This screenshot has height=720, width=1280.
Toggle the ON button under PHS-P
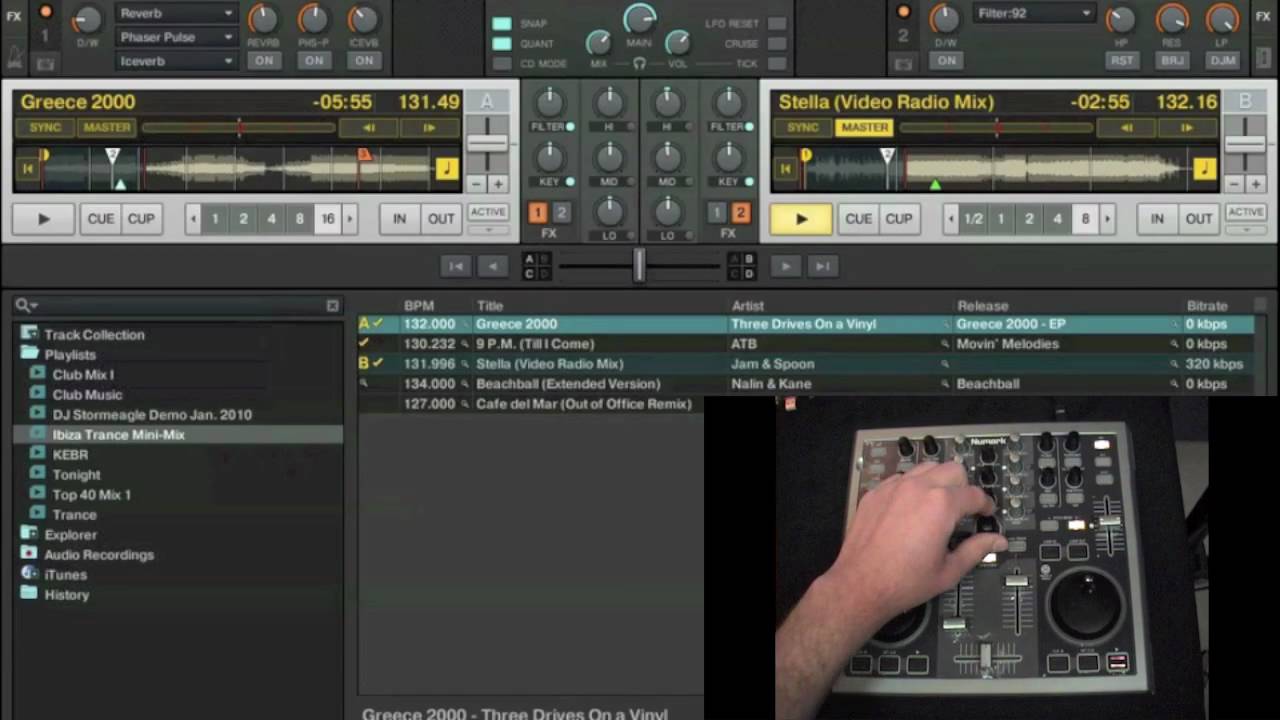click(x=314, y=61)
